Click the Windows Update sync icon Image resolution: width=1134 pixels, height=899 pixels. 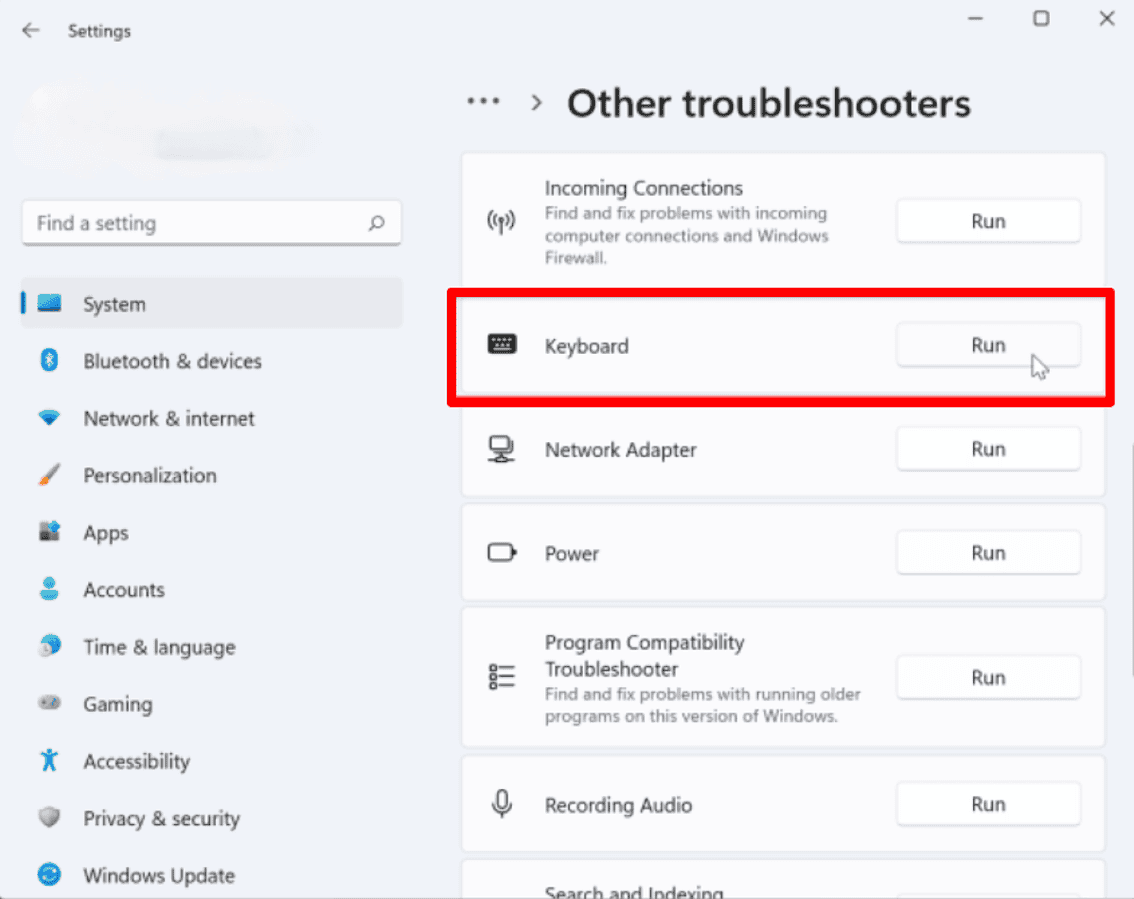click(x=49, y=874)
